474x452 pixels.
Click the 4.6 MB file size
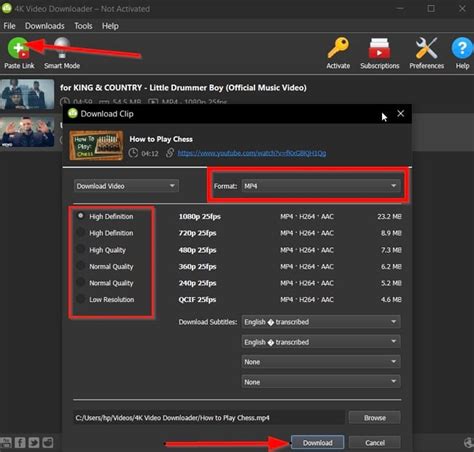click(391, 299)
